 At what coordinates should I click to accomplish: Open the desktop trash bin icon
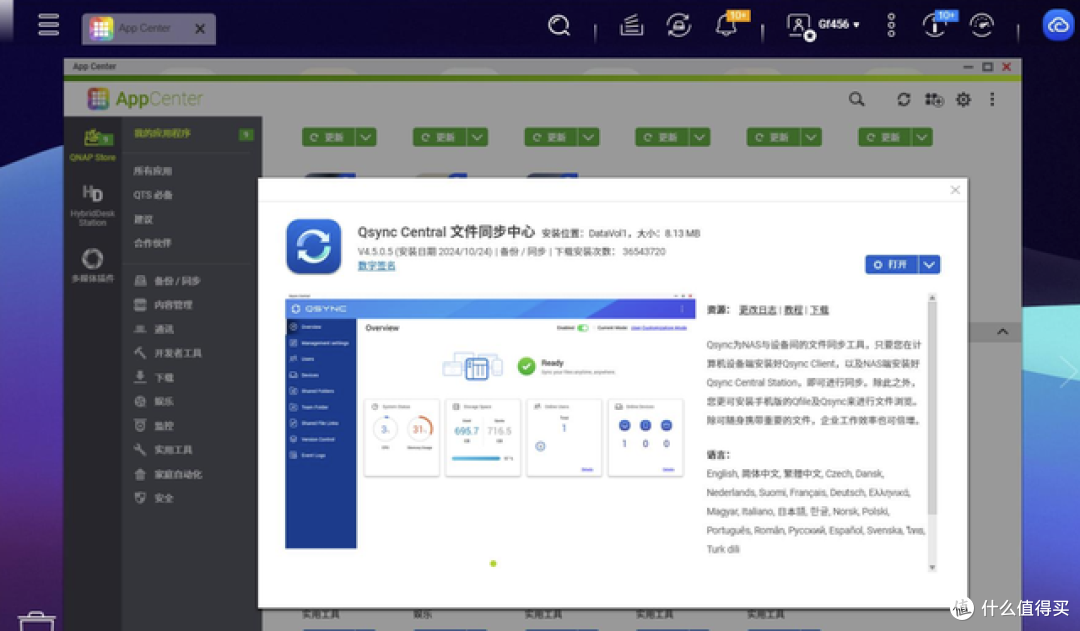(x=36, y=621)
